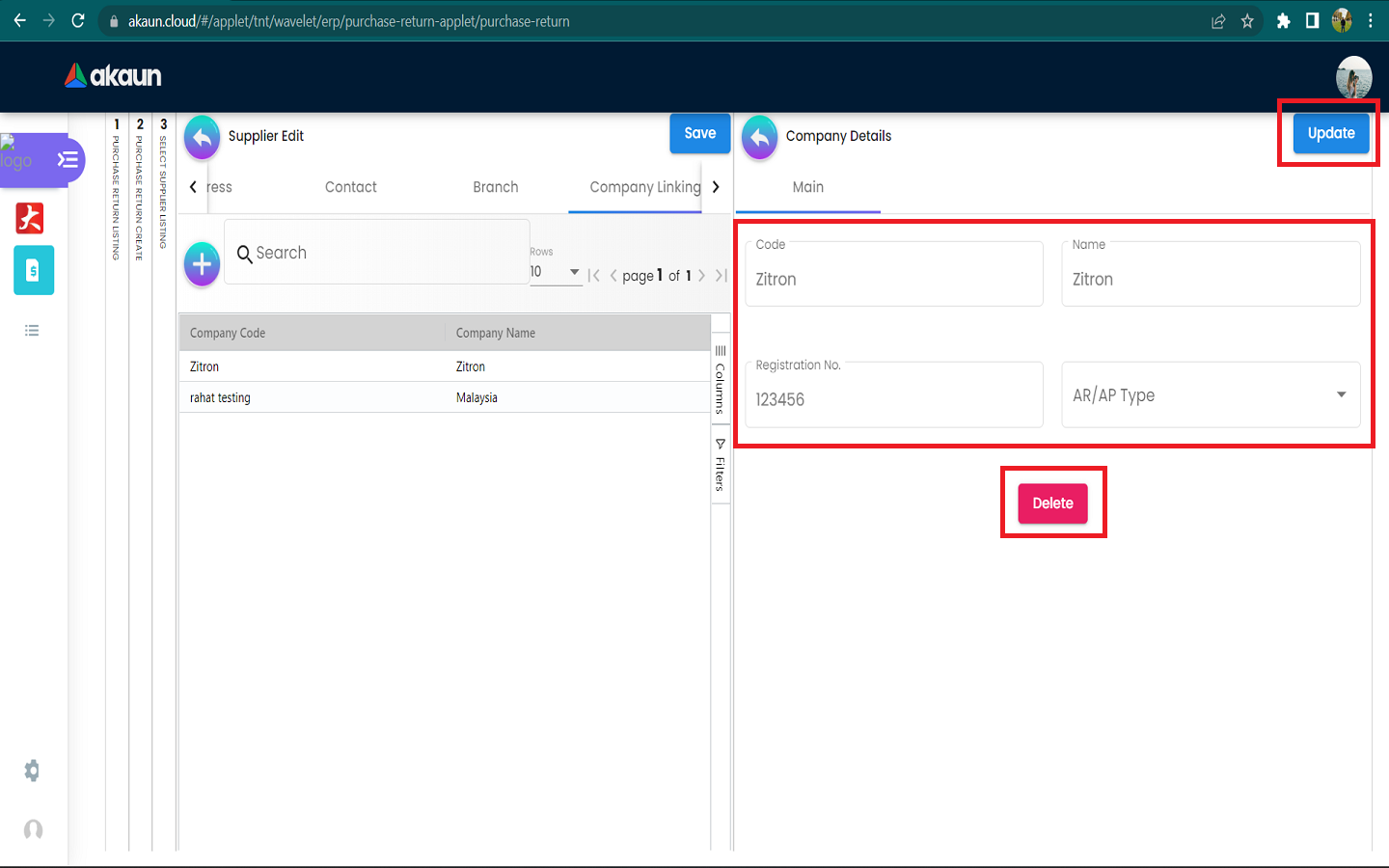Switch to the Branch tab

pos(495,187)
